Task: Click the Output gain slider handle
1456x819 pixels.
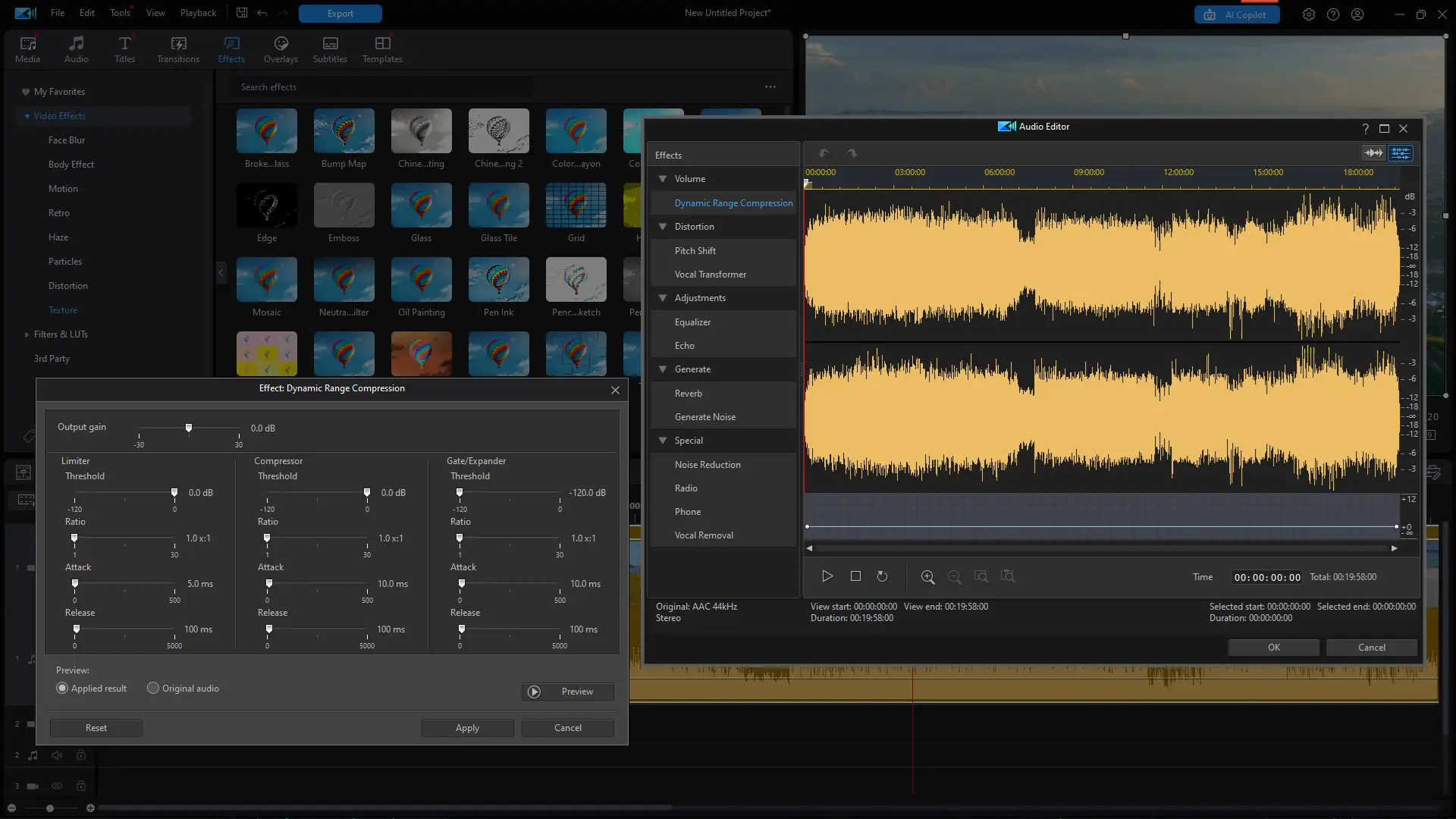Action: pyautogui.click(x=189, y=428)
